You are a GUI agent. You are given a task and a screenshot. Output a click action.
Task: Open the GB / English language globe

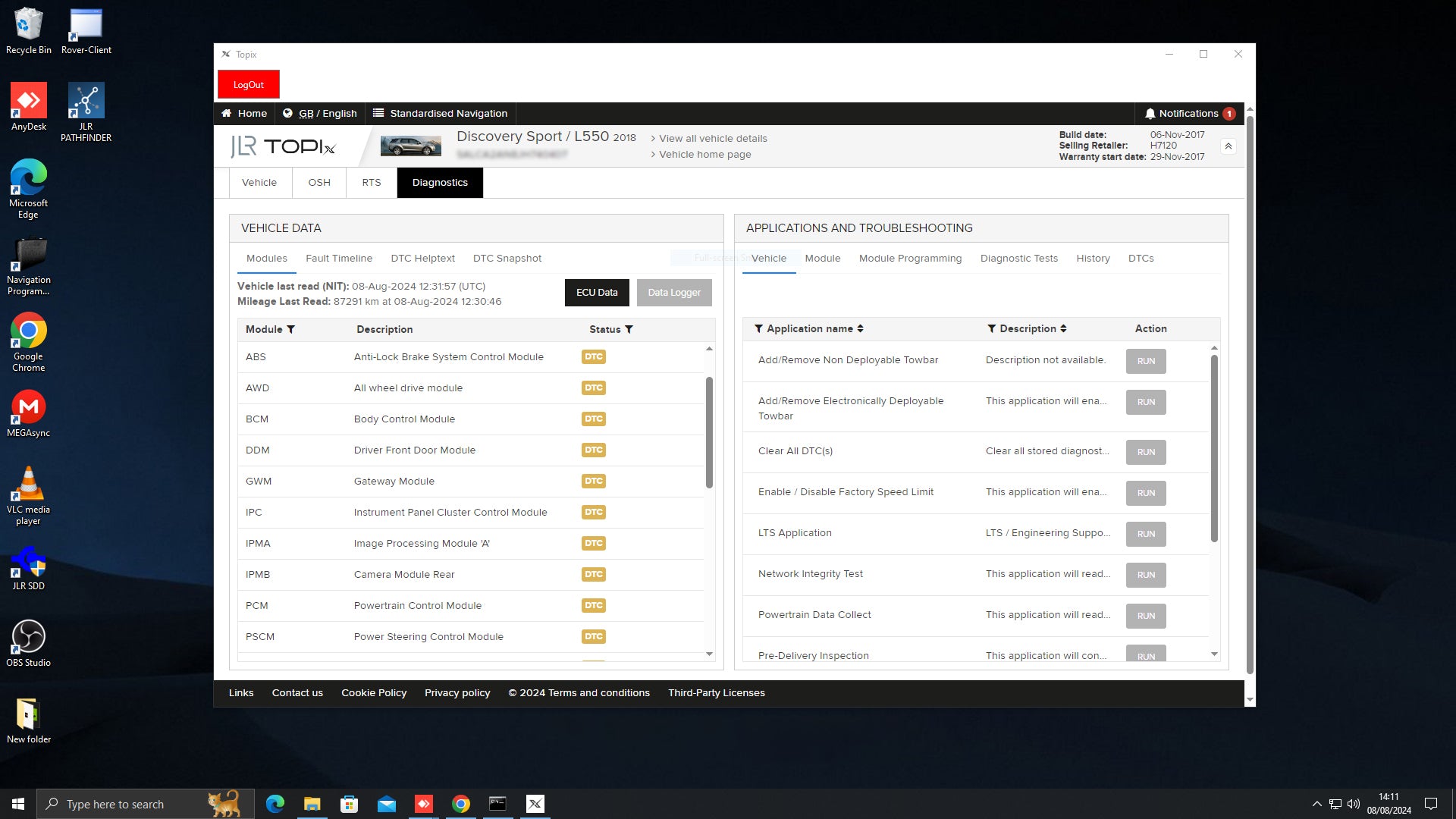pos(288,113)
